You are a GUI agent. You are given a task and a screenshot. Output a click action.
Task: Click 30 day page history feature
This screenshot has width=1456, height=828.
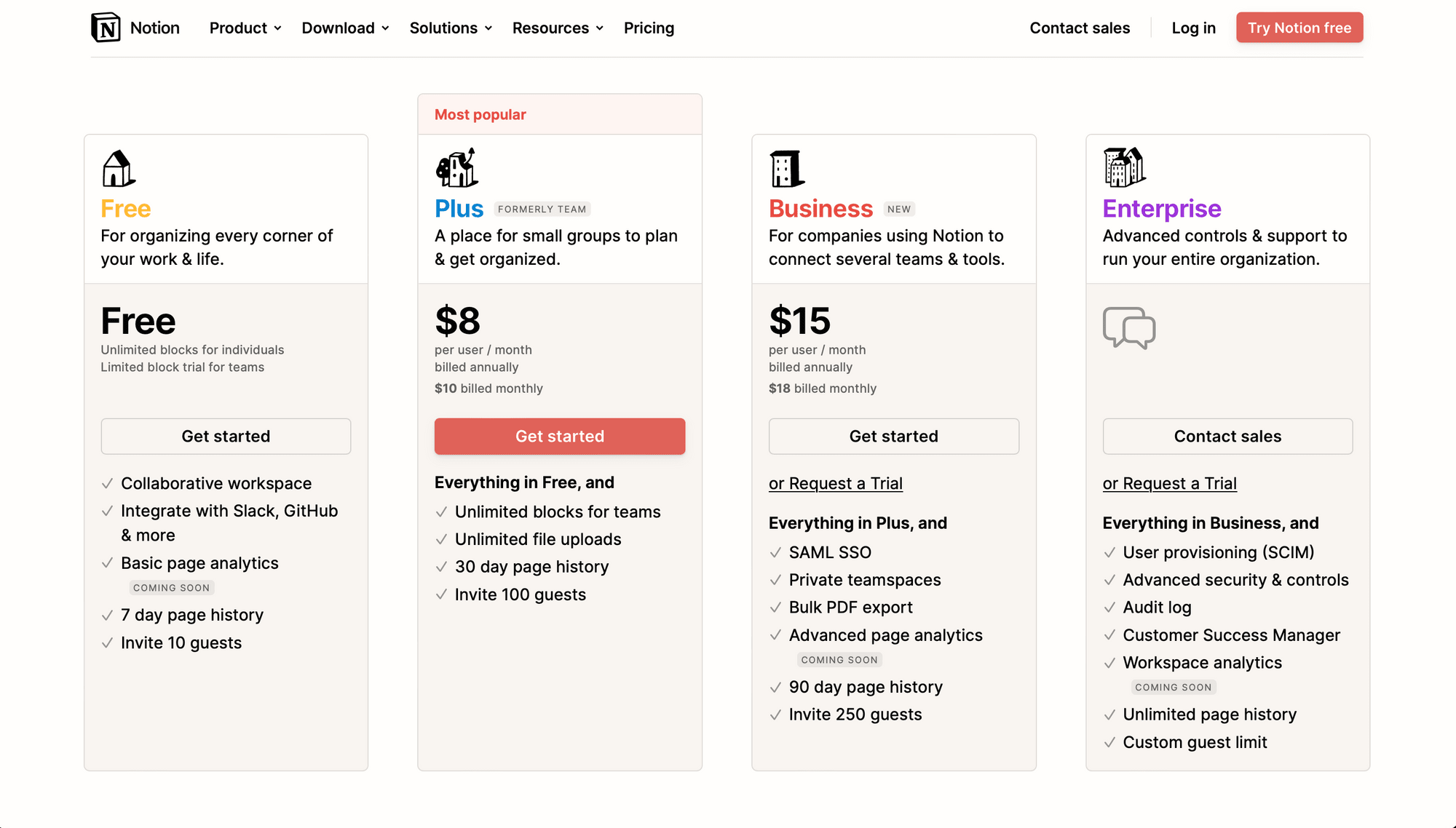[x=531, y=568]
